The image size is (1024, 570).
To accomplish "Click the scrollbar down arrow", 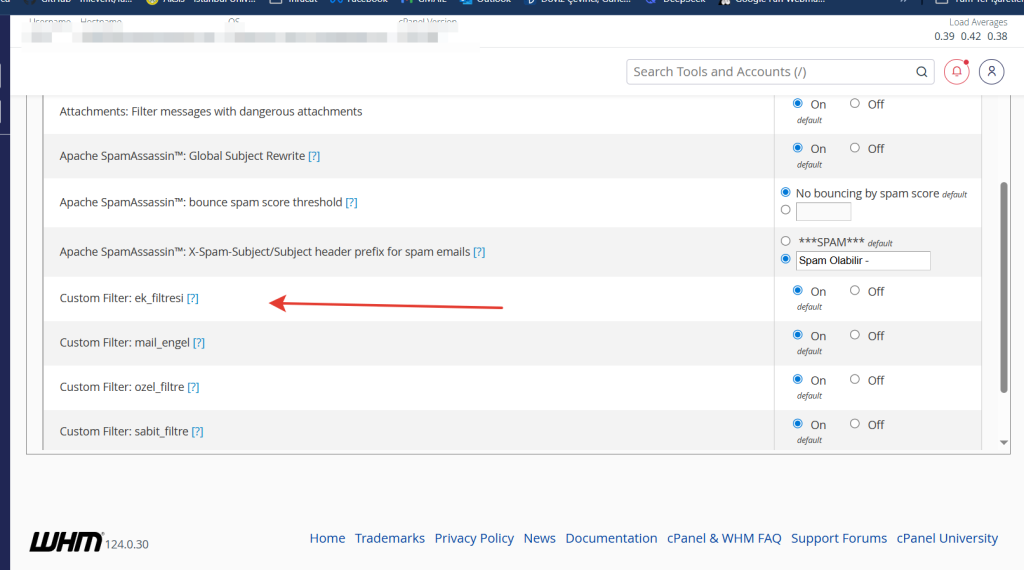I will (x=1004, y=443).
